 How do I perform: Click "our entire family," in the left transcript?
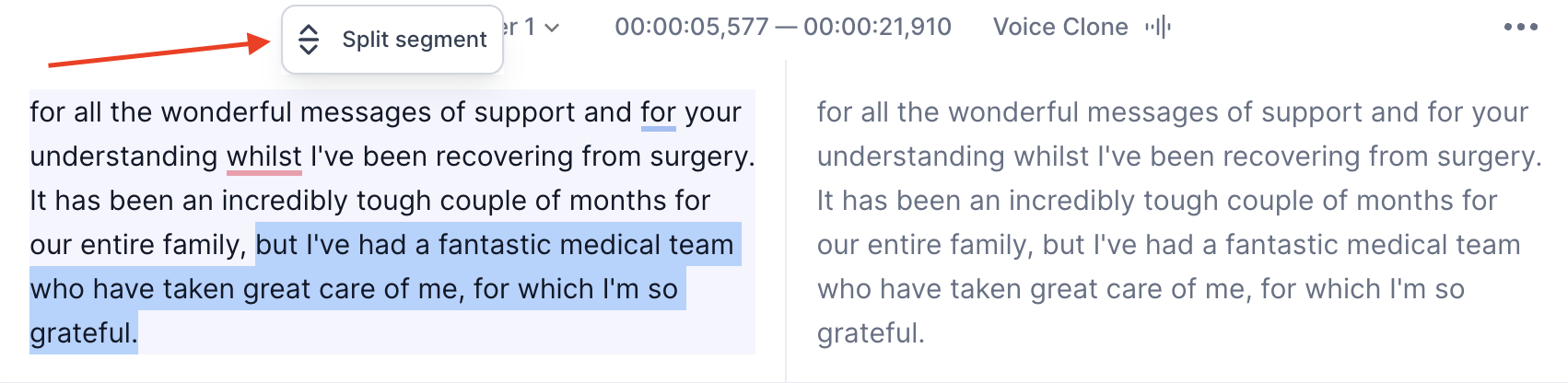tap(138, 245)
